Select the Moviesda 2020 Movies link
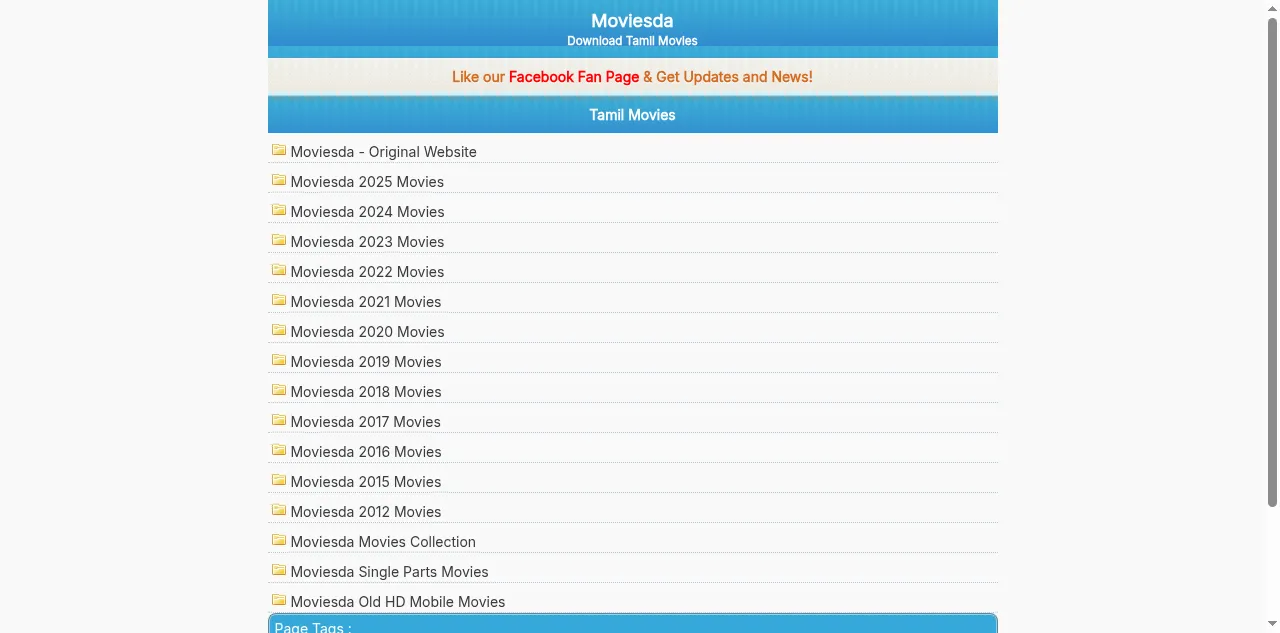The width and height of the screenshot is (1280, 633). click(367, 332)
